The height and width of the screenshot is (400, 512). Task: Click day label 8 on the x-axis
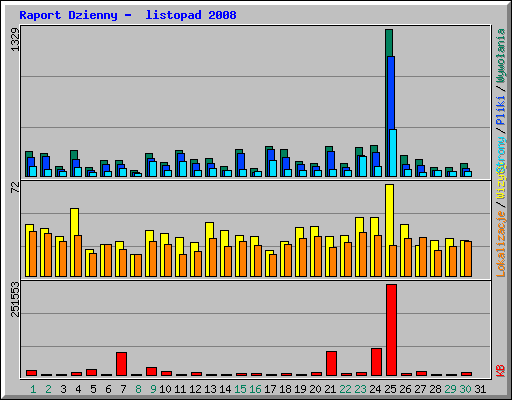tap(138, 389)
